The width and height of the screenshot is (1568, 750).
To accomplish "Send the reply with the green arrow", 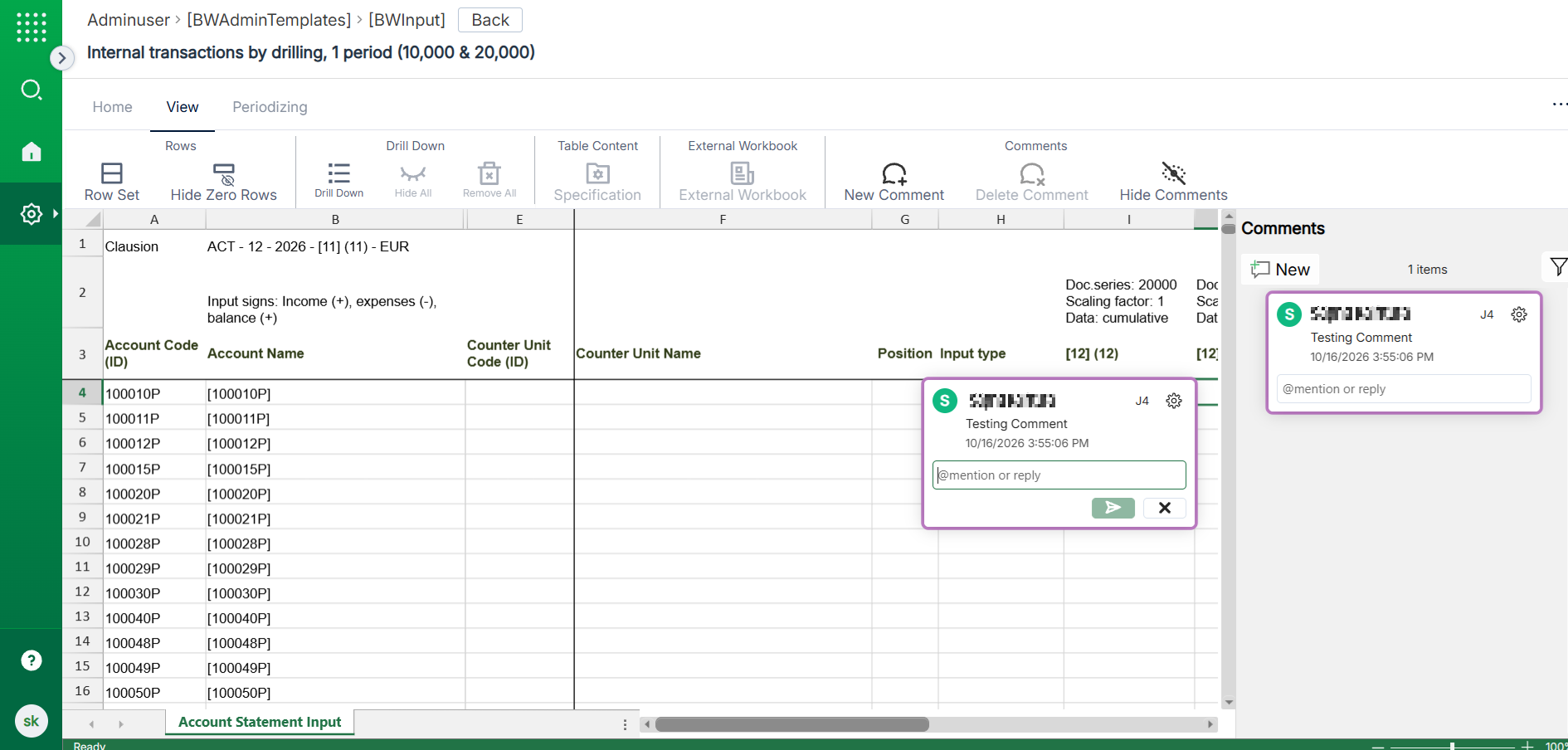I will [1113, 508].
